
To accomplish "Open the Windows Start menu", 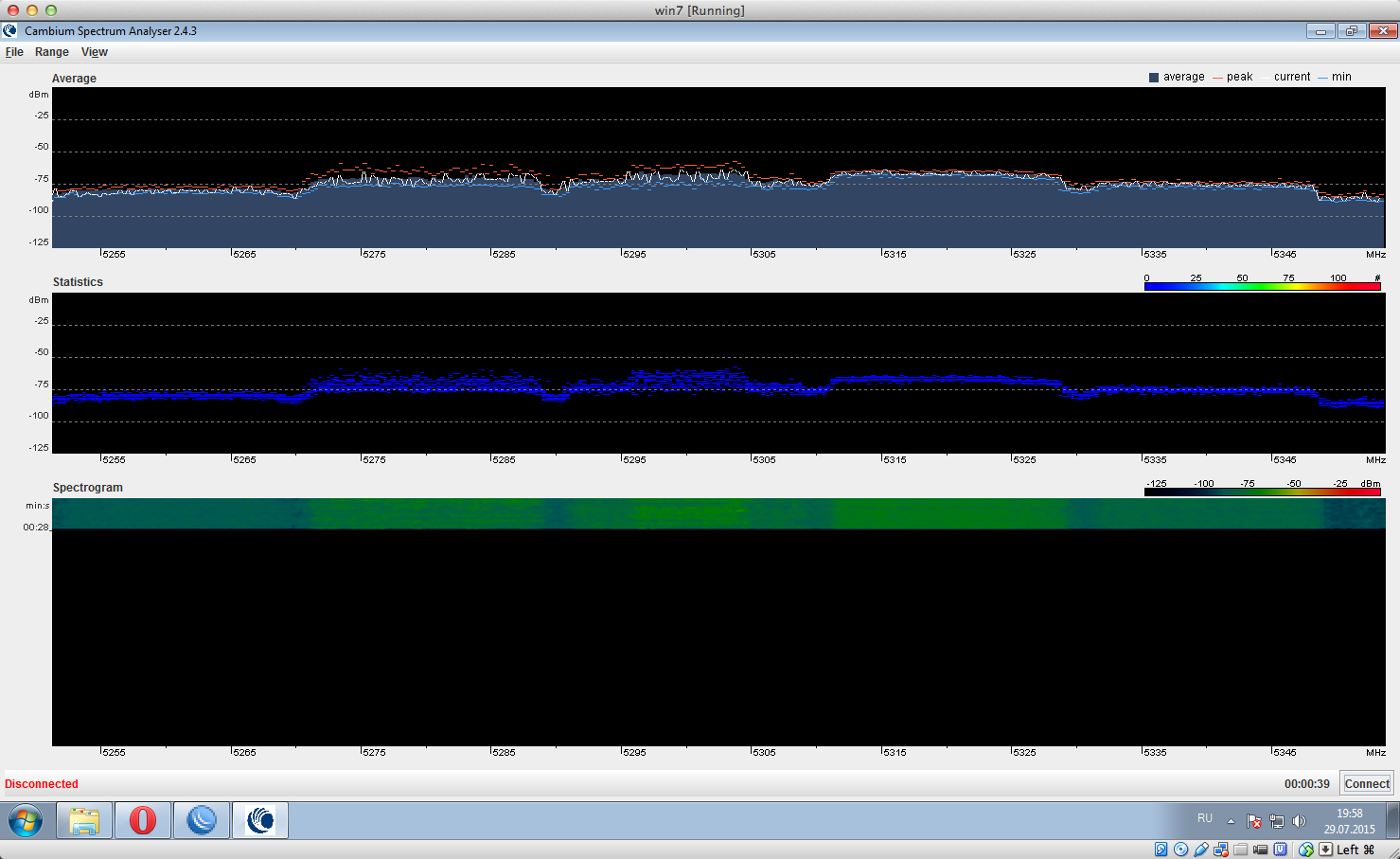I will tap(26, 820).
